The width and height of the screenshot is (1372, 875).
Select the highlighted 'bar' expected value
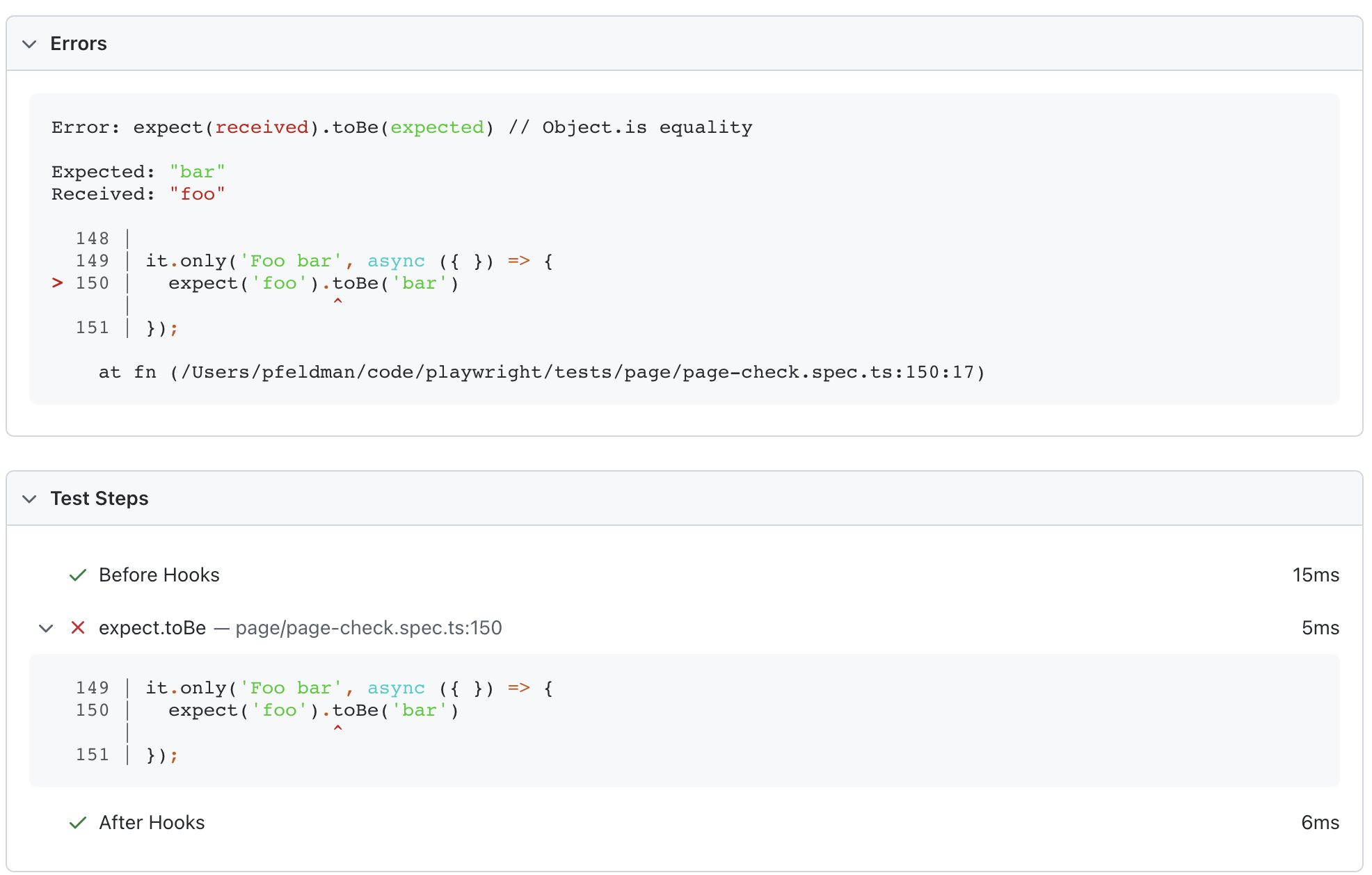click(x=197, y=171)
